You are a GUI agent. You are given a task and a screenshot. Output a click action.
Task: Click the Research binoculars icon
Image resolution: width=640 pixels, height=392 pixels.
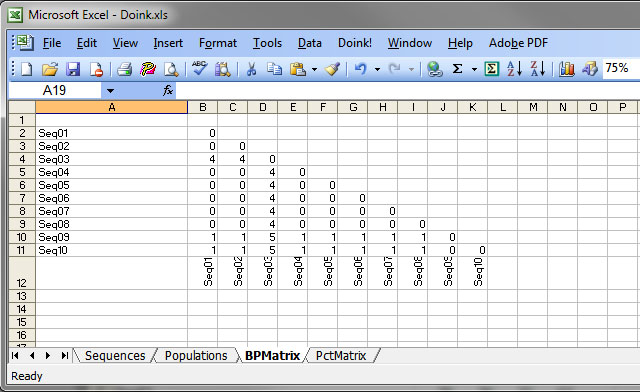(x=223, y=69)
